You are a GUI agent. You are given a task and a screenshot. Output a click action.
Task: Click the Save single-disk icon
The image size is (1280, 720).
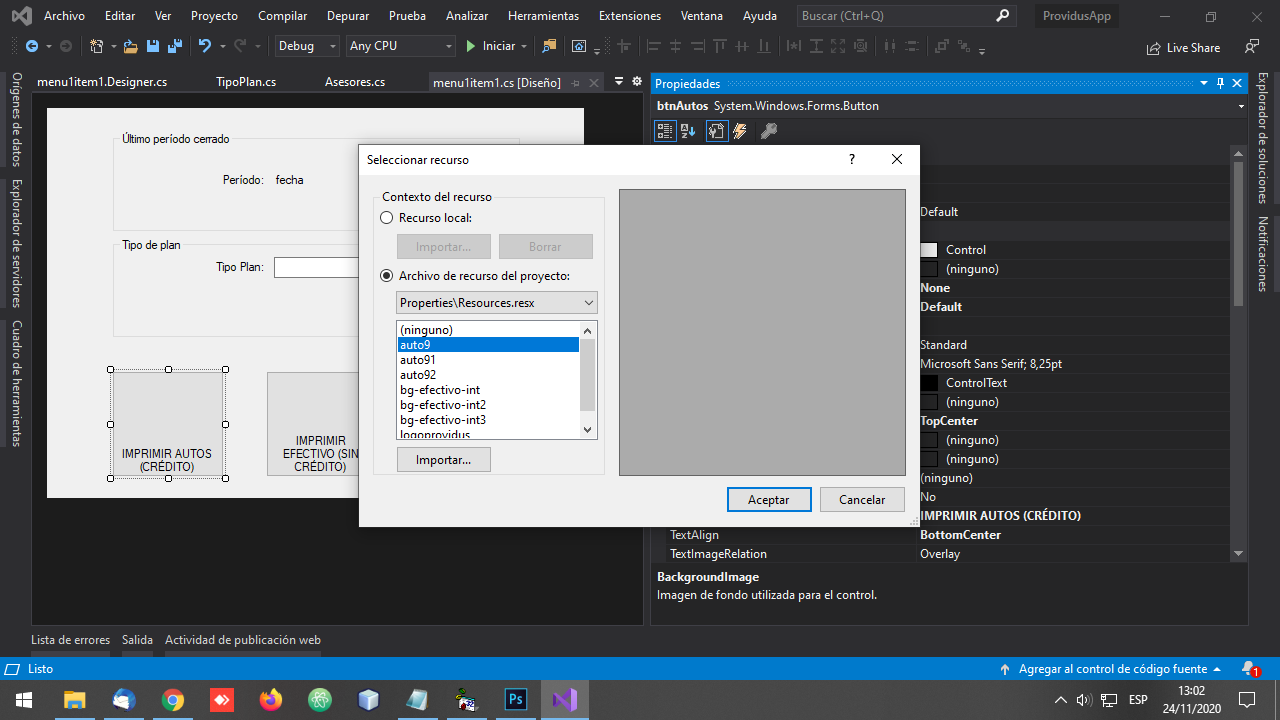pos(153,46)
